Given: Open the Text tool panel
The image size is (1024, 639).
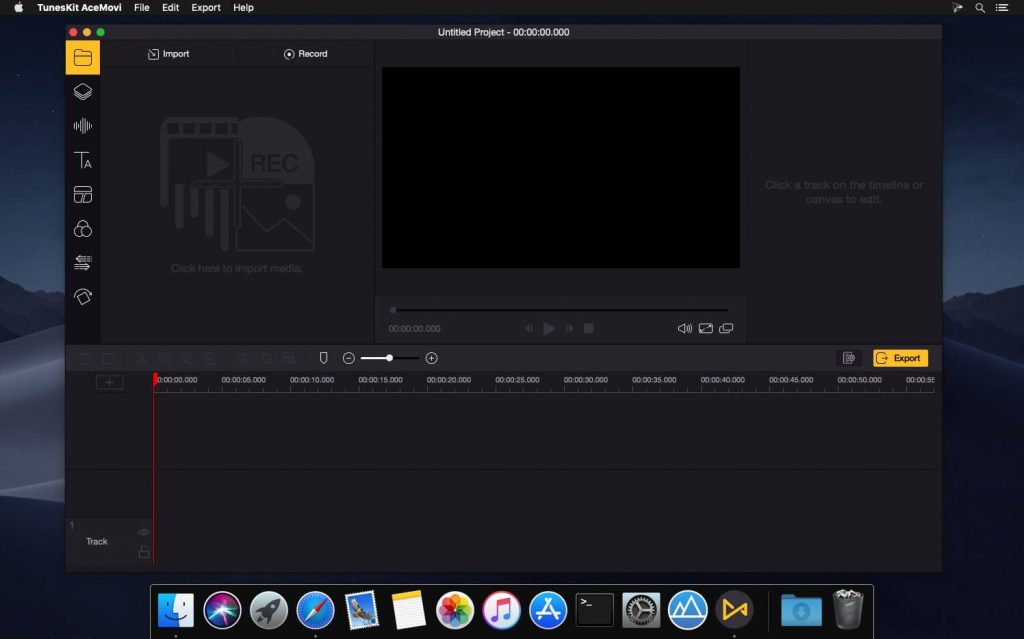Looking at the screenshot, I should [x=83, y=160].
